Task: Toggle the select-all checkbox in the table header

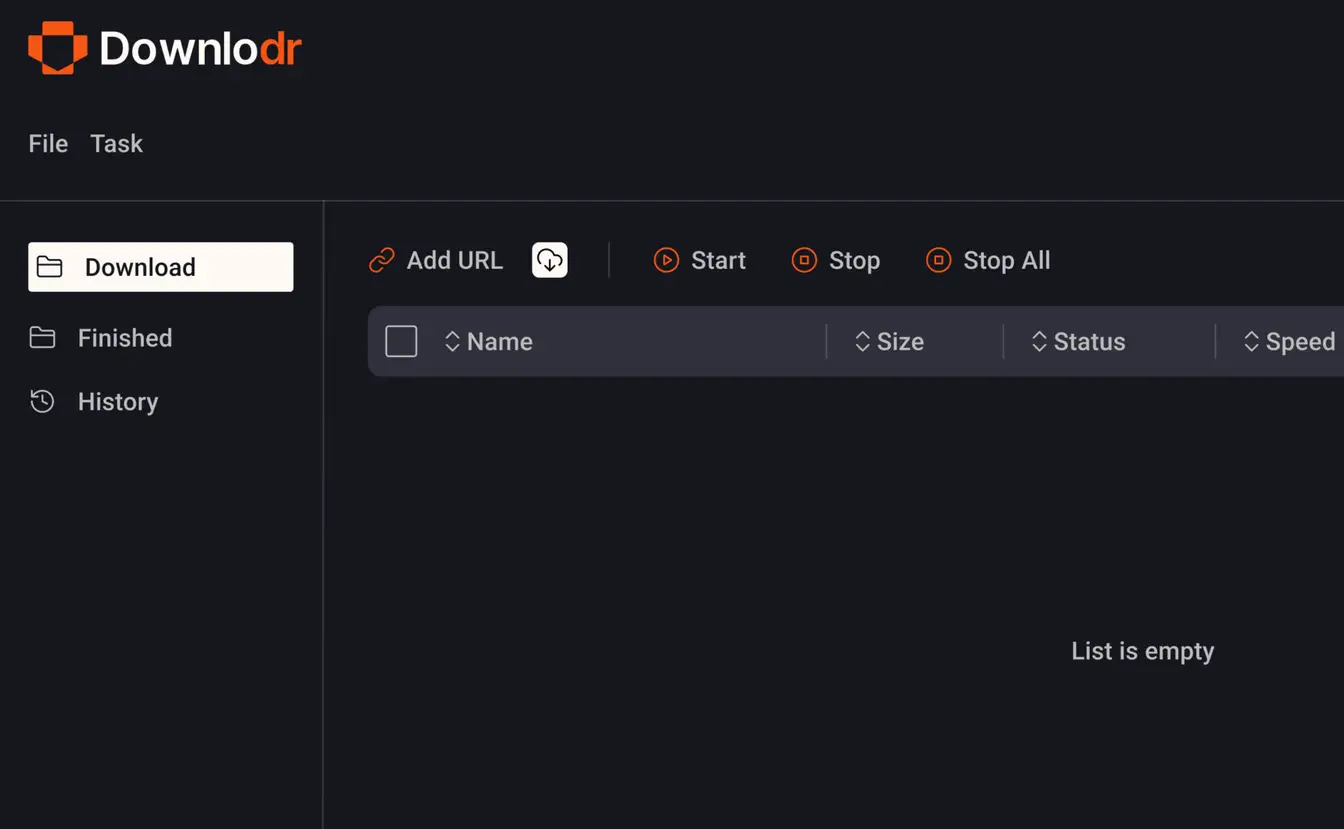Action: tap(400, 341)
